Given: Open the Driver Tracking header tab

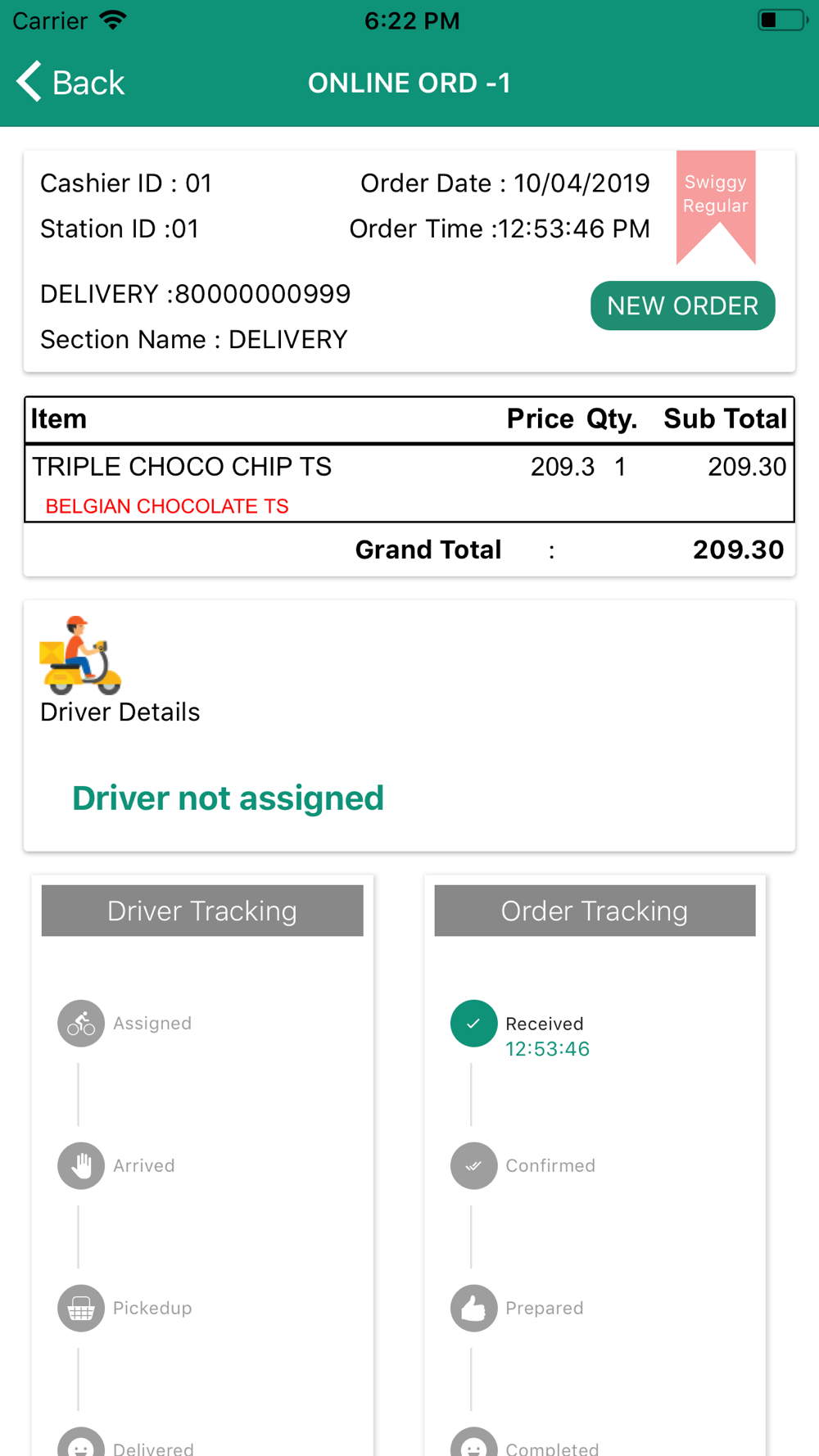Looking at the screenshot, I should [x=202, y=911].
